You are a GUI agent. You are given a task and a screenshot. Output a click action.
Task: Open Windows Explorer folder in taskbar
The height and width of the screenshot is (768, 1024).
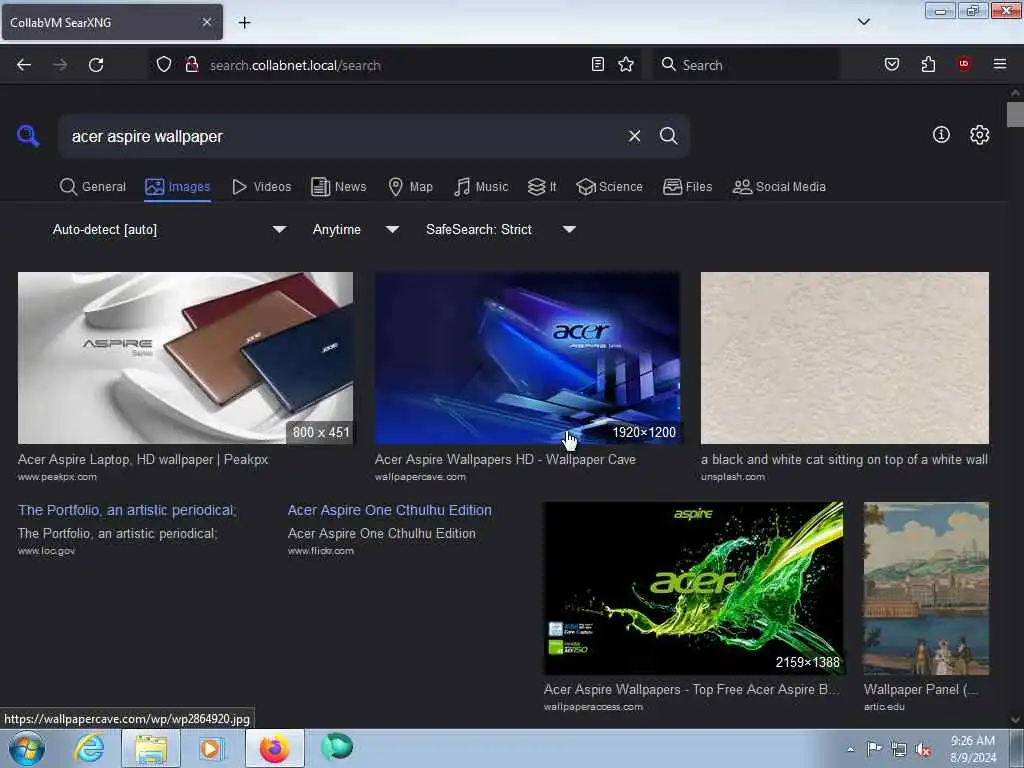pos(151,749)
